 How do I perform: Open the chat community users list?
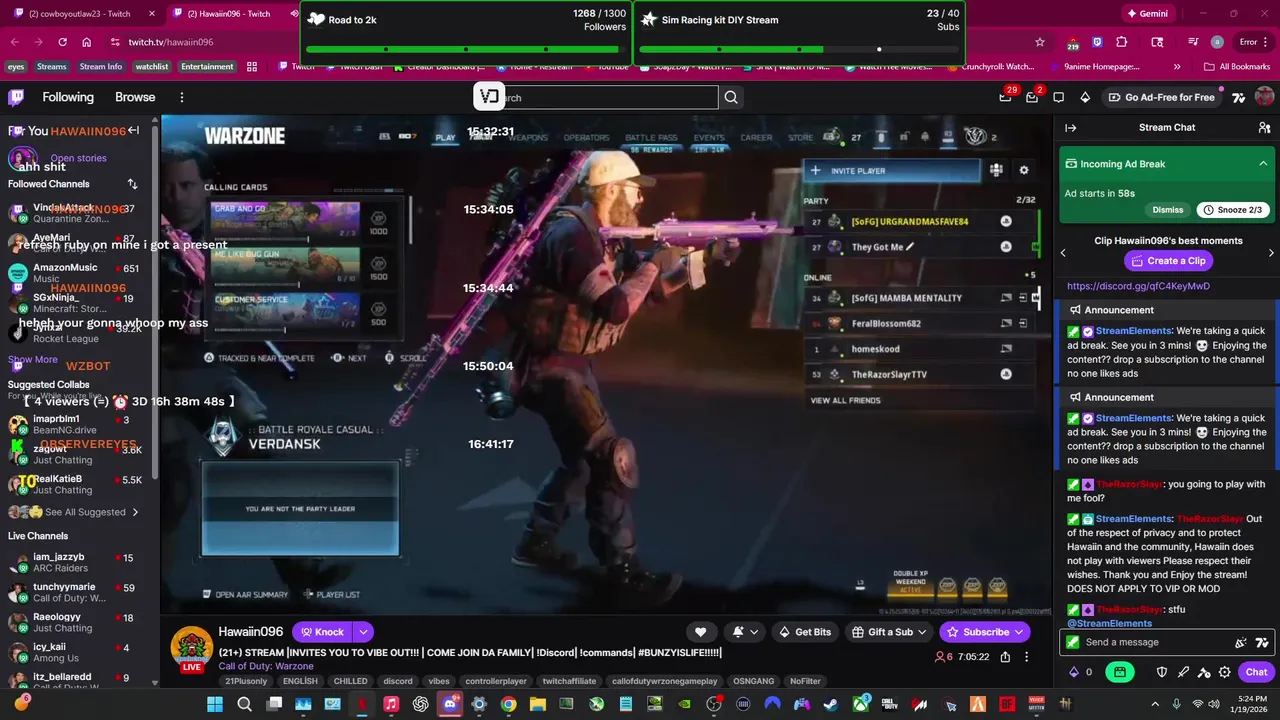(x=1264, y=128)
